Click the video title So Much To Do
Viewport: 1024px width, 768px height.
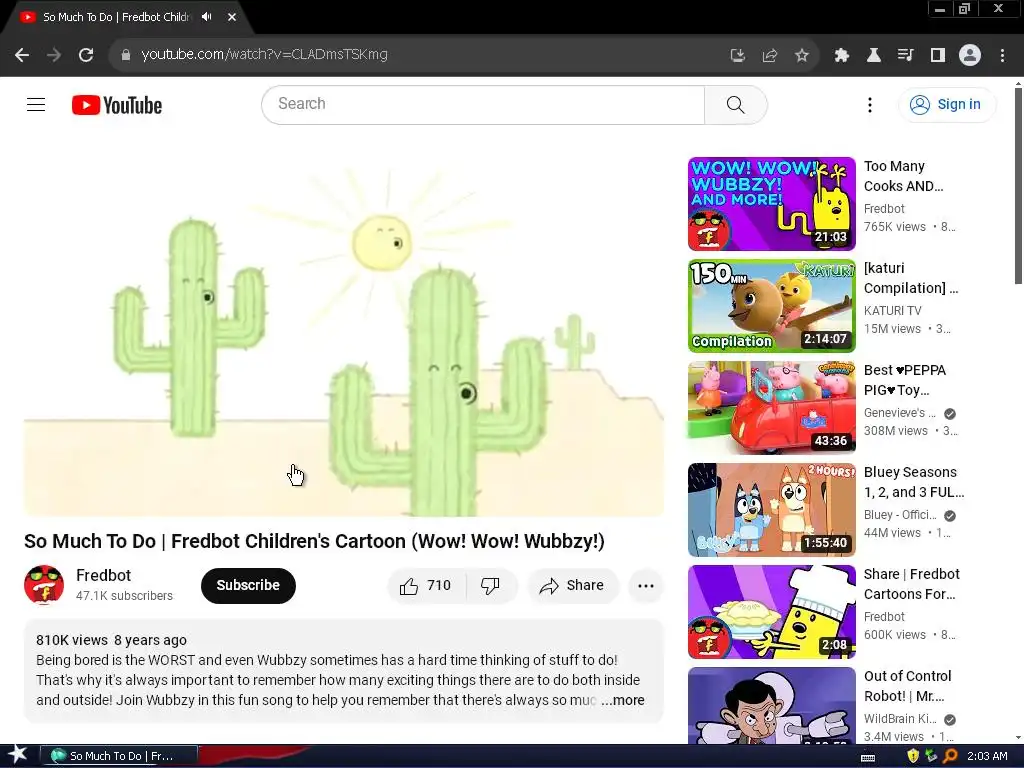coord(314,541)
